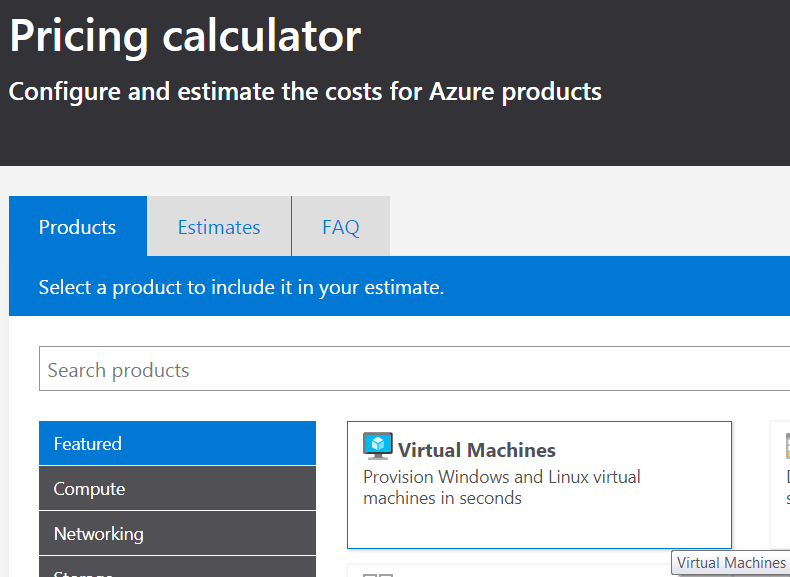This screenshot has width=790, height=577.
Task: Click the Pricing calculator heading
Action: click(x=185, y=36)
